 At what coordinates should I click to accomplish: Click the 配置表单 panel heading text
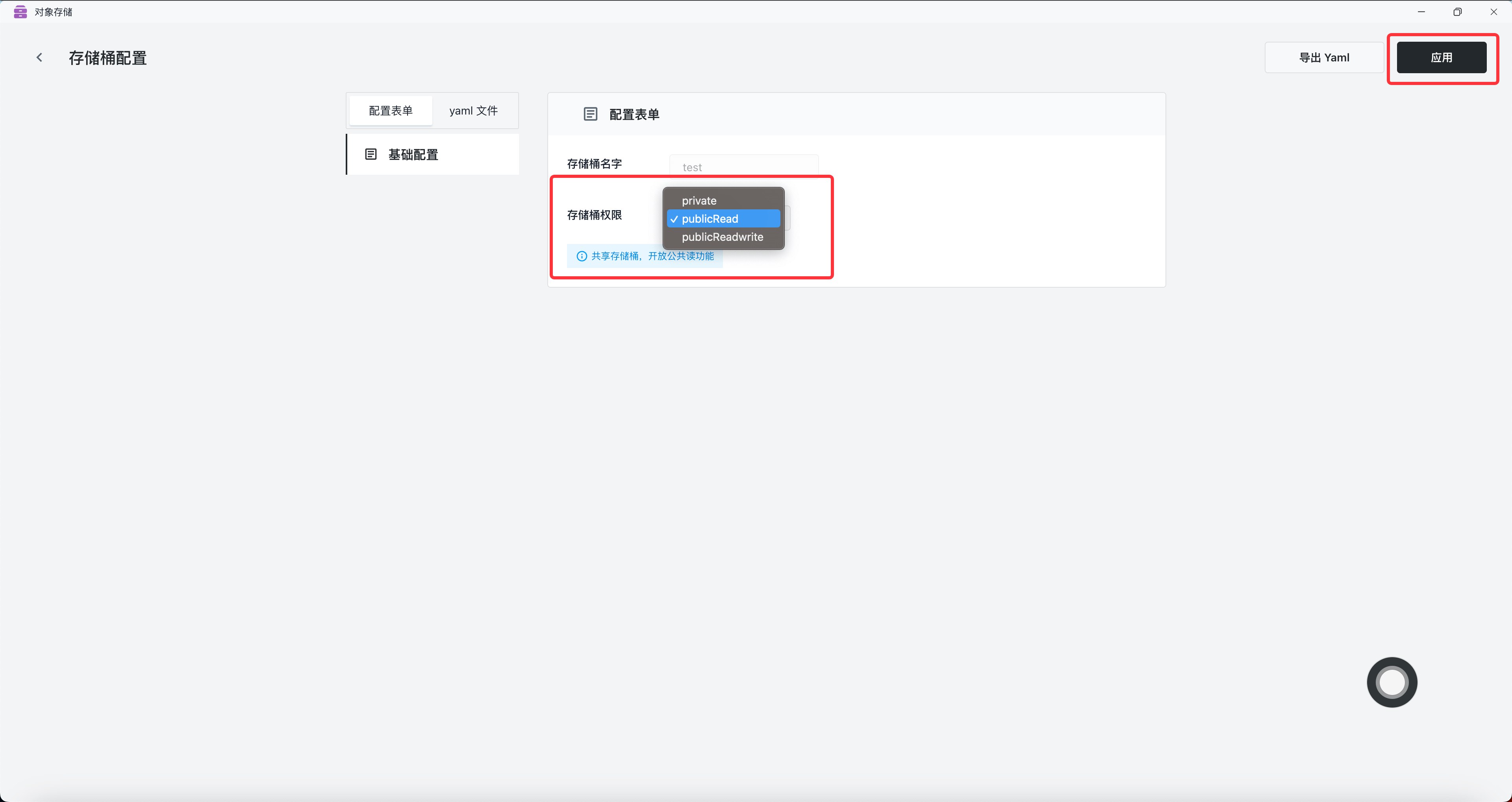point(634,115)
